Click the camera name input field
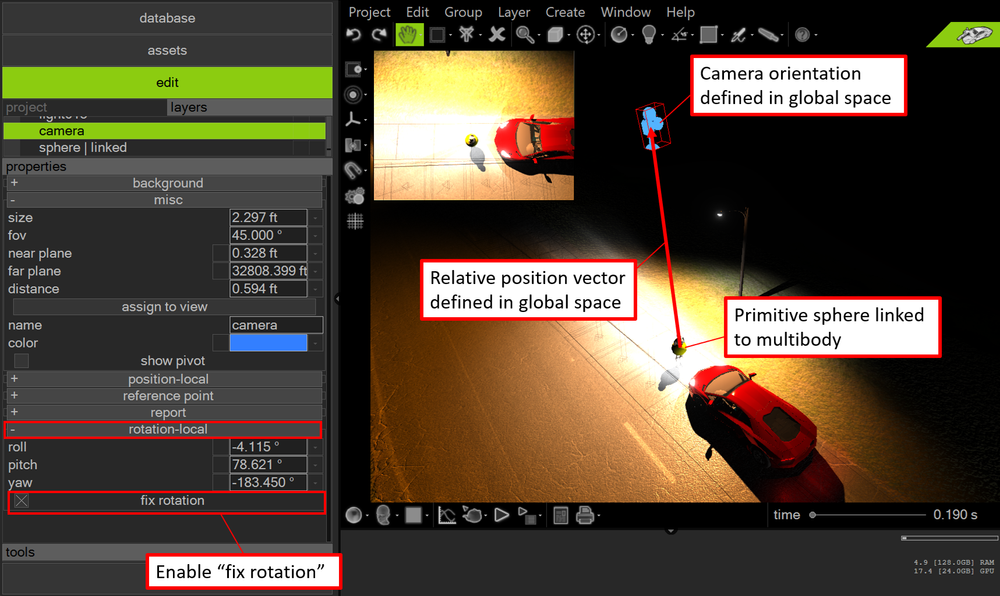Viewport: 1000px width, 596px height. click(x=276, y=325)
